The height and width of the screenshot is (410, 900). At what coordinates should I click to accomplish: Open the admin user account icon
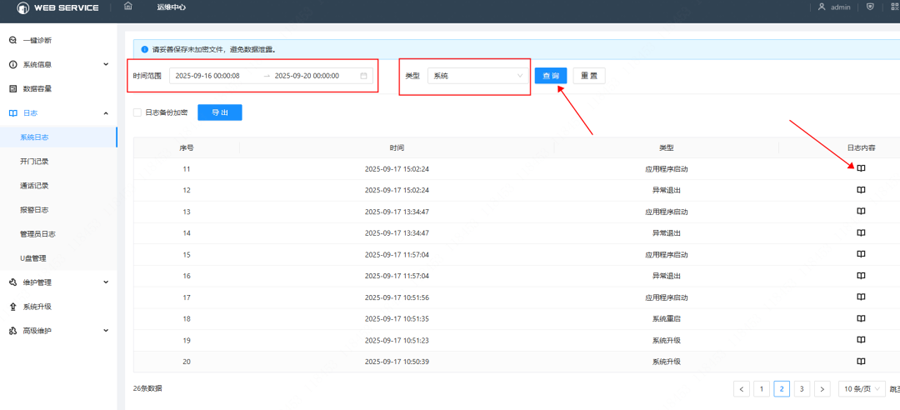pyautogui.click(x=822, y=7)
